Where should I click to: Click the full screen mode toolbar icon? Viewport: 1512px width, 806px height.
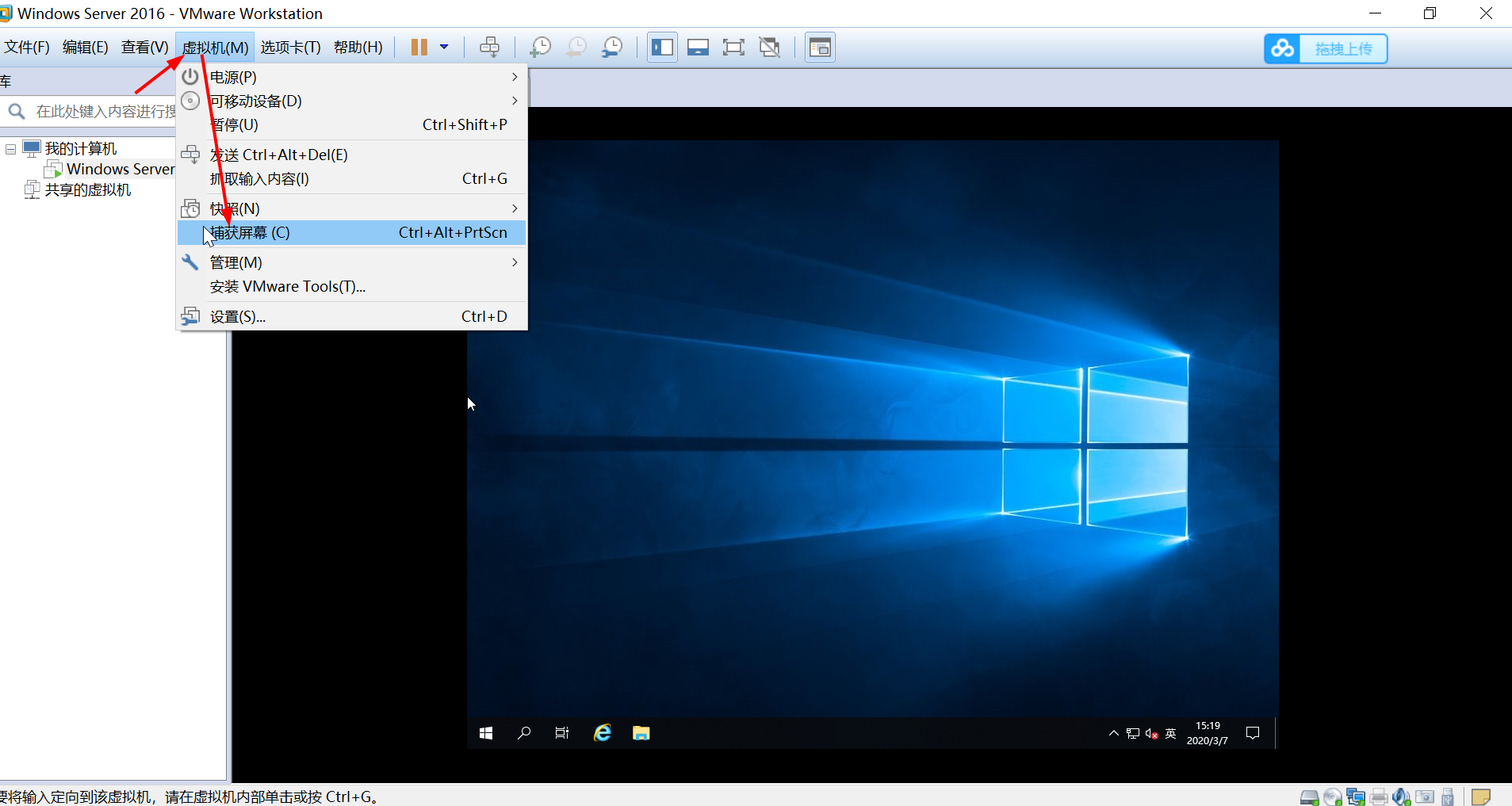(733, 48)
